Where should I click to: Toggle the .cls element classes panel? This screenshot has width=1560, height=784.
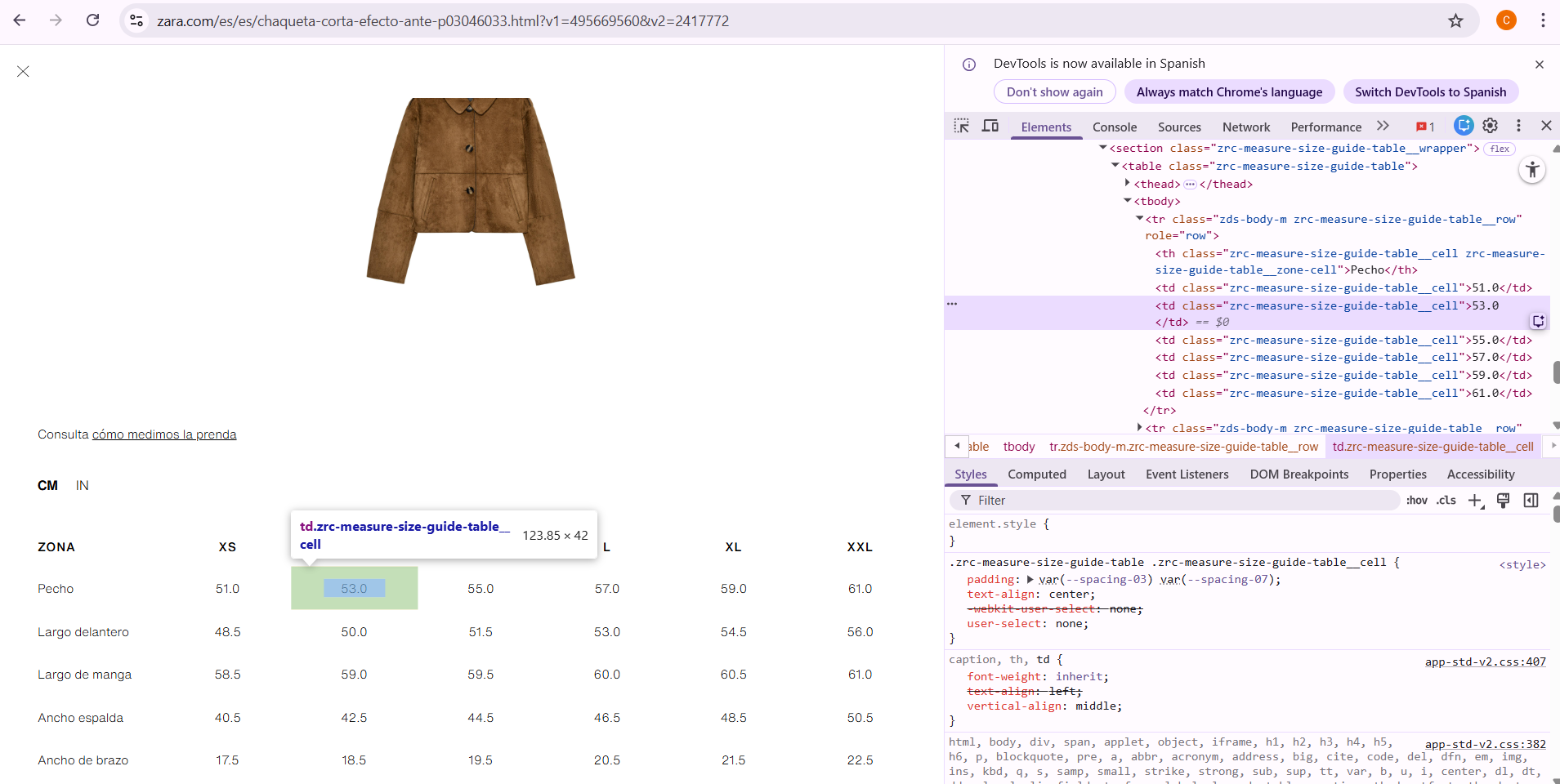coord(1446,501)
